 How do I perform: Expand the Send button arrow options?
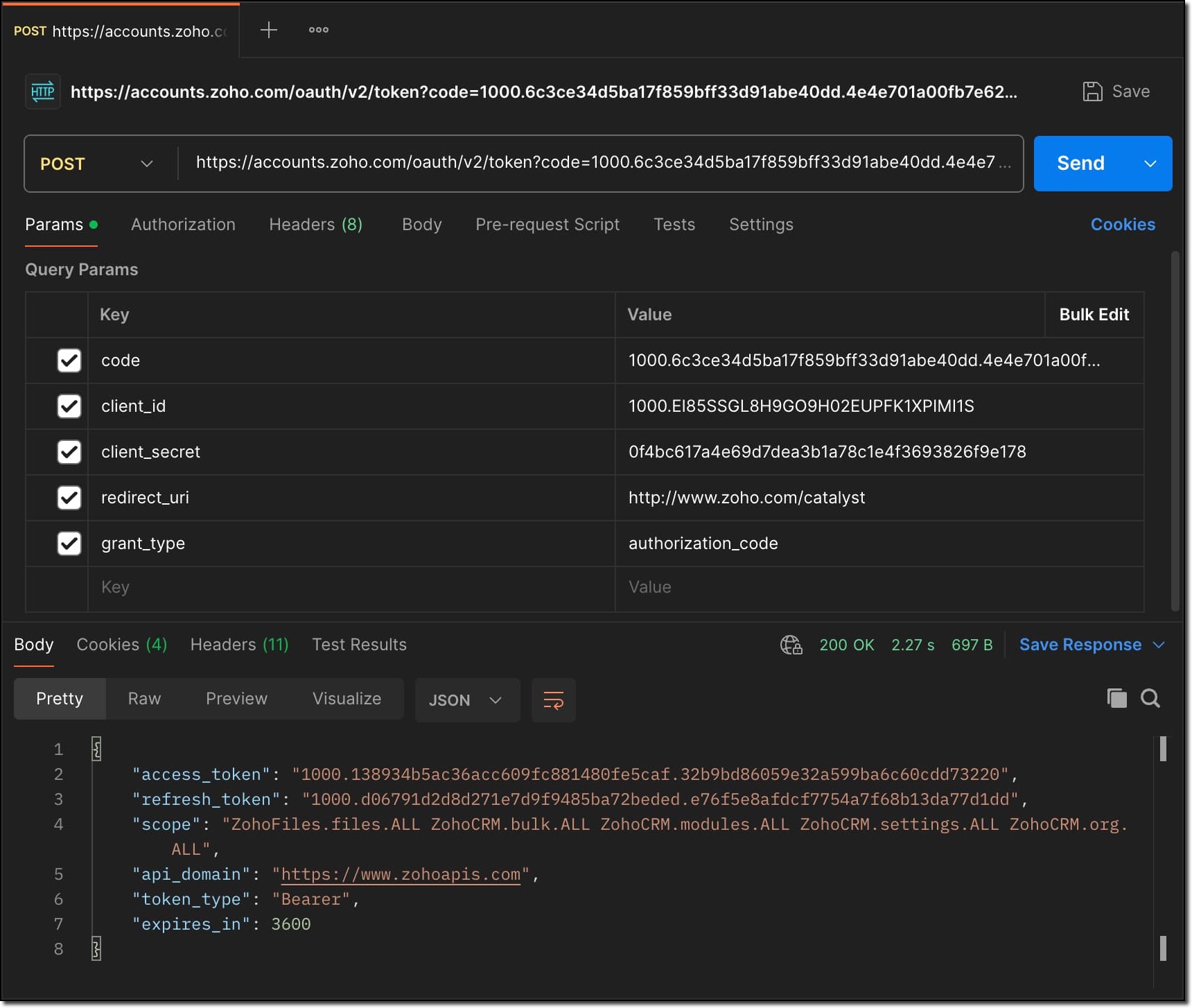(1150, 164)
